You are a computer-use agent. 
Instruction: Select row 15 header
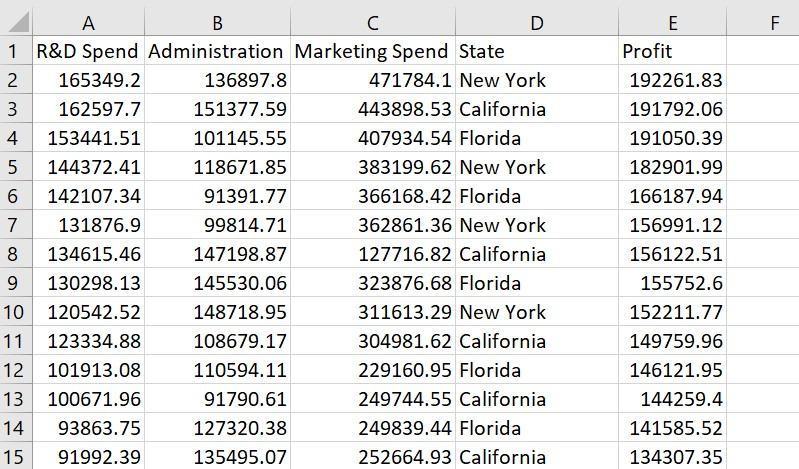(x=16, y=456)
